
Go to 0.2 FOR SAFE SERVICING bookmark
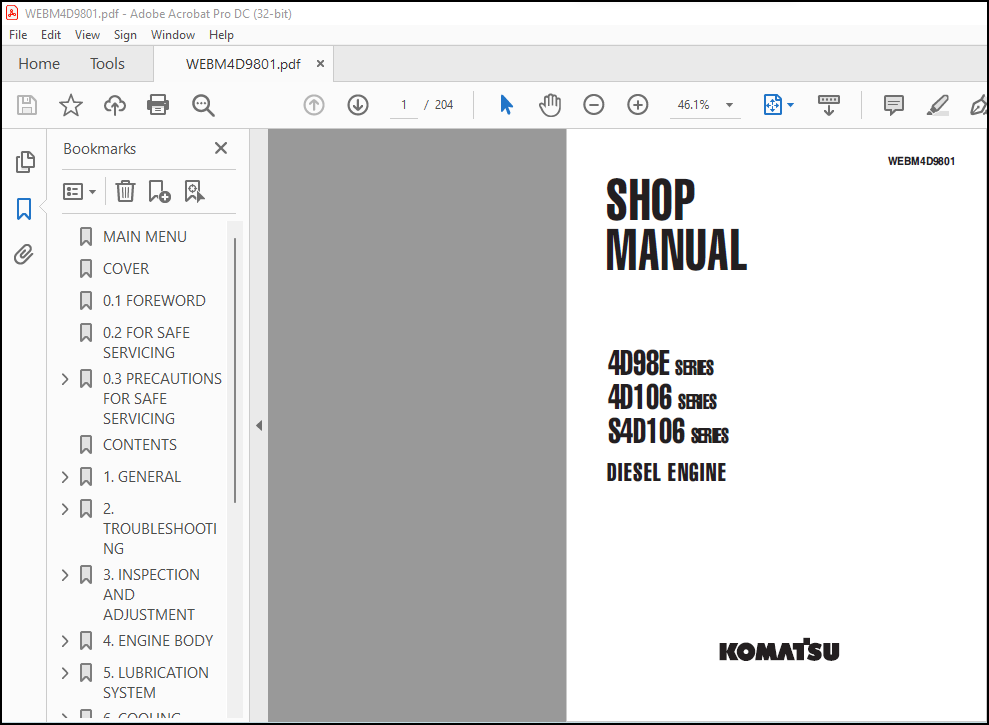146,343
